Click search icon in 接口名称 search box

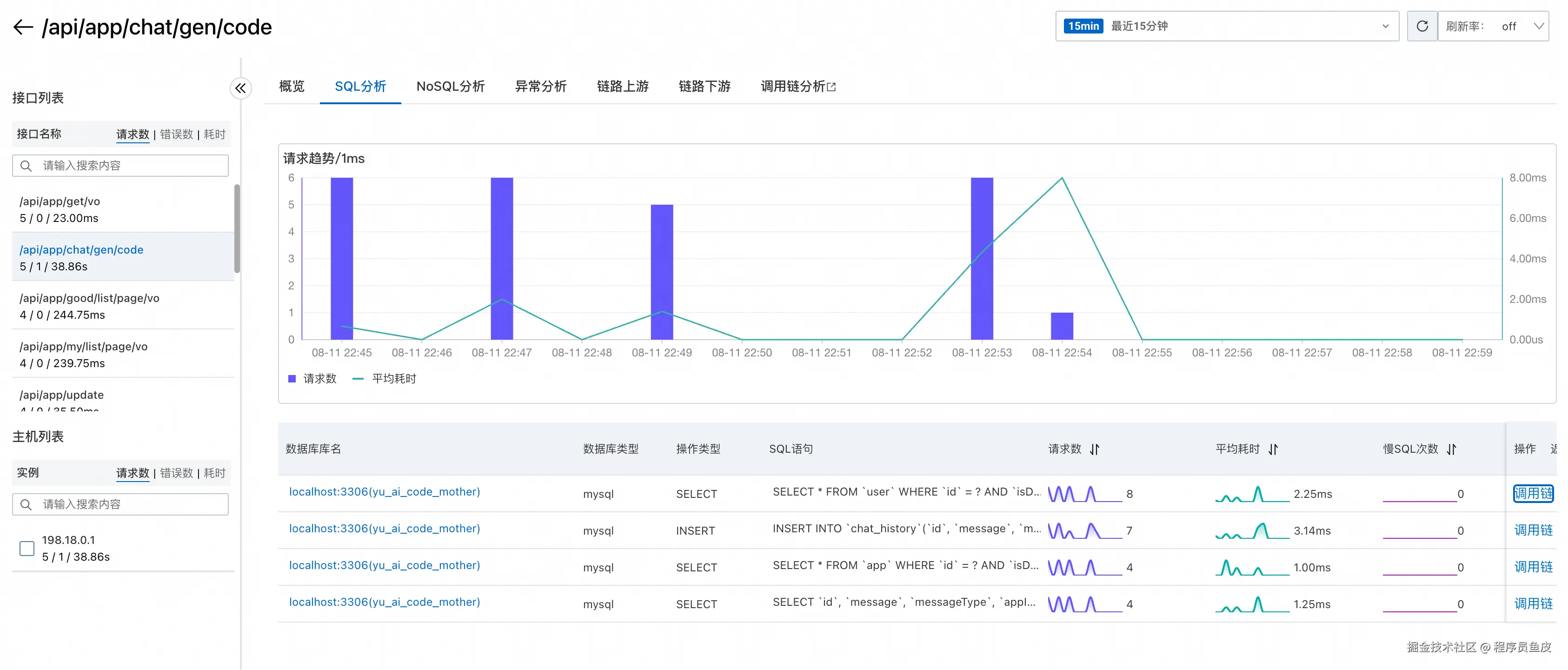coord(26,166)
